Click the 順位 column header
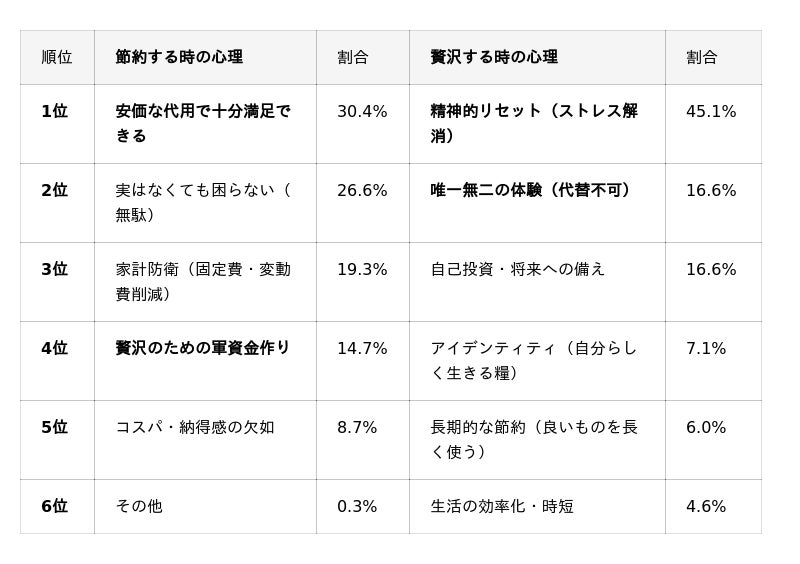Screen dimensions: 800x564 (57, 57)
